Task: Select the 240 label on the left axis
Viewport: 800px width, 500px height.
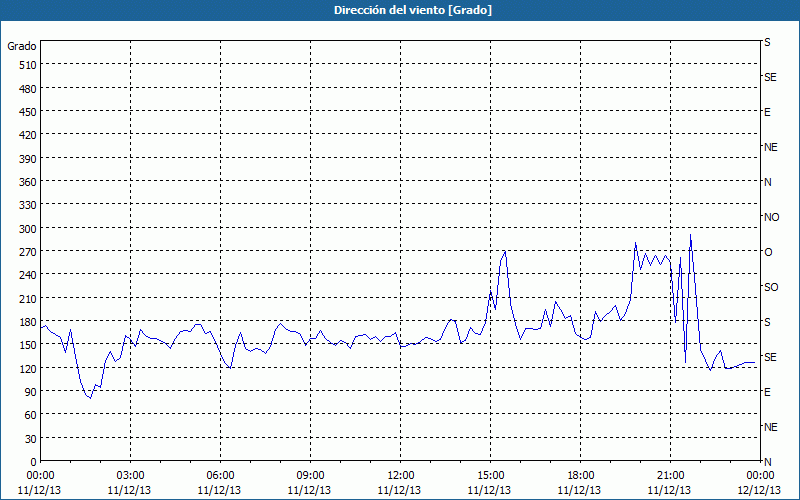Action: pos(28,275)
